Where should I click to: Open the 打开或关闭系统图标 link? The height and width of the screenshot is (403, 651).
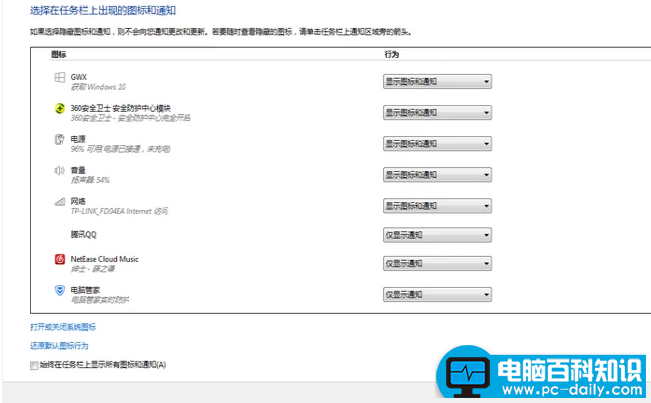click(63, 327)
